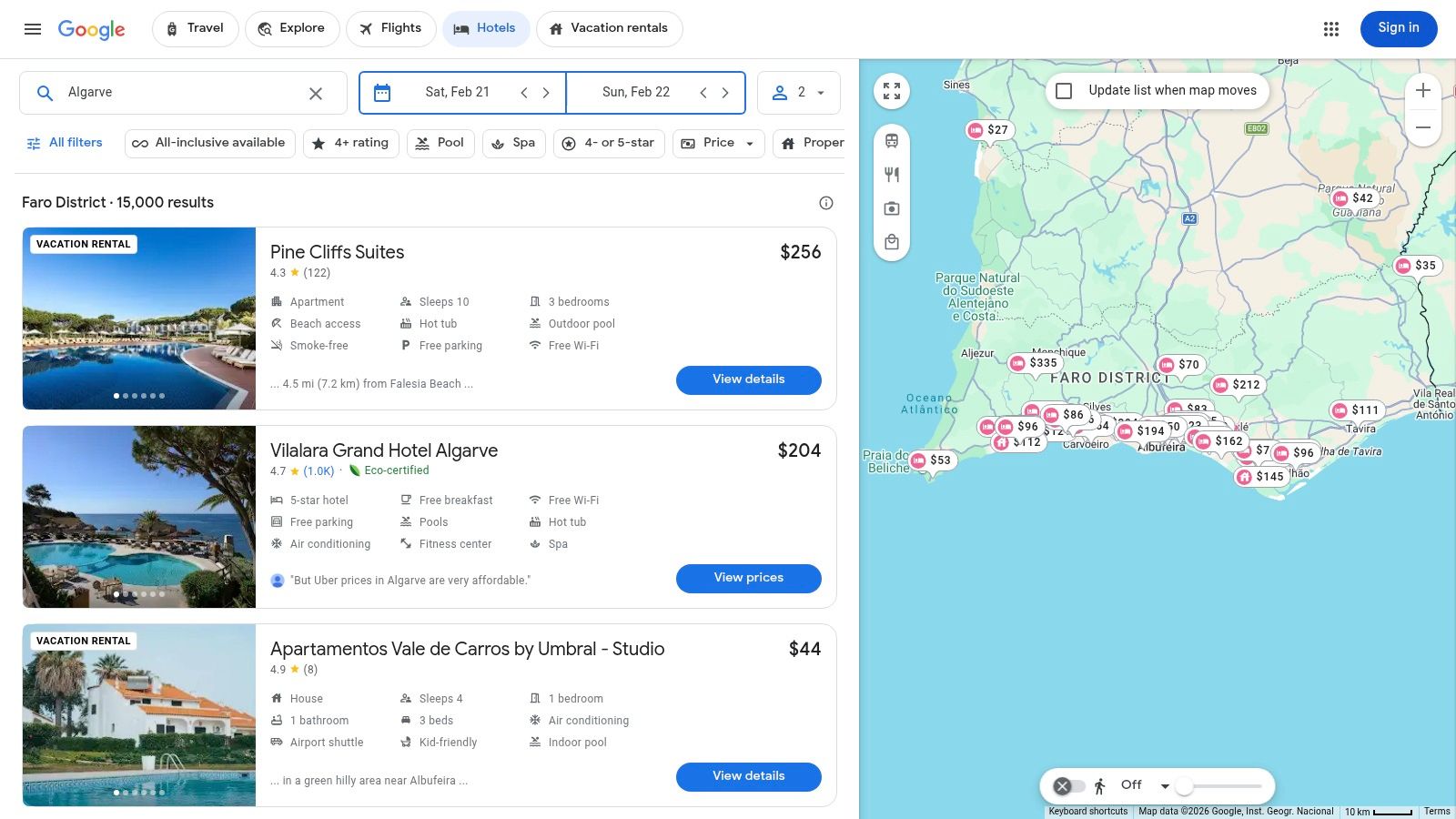Switch to the Flights tab
Image resolution: width=1456 pixels, height=819 pixels.
(391, 29)
